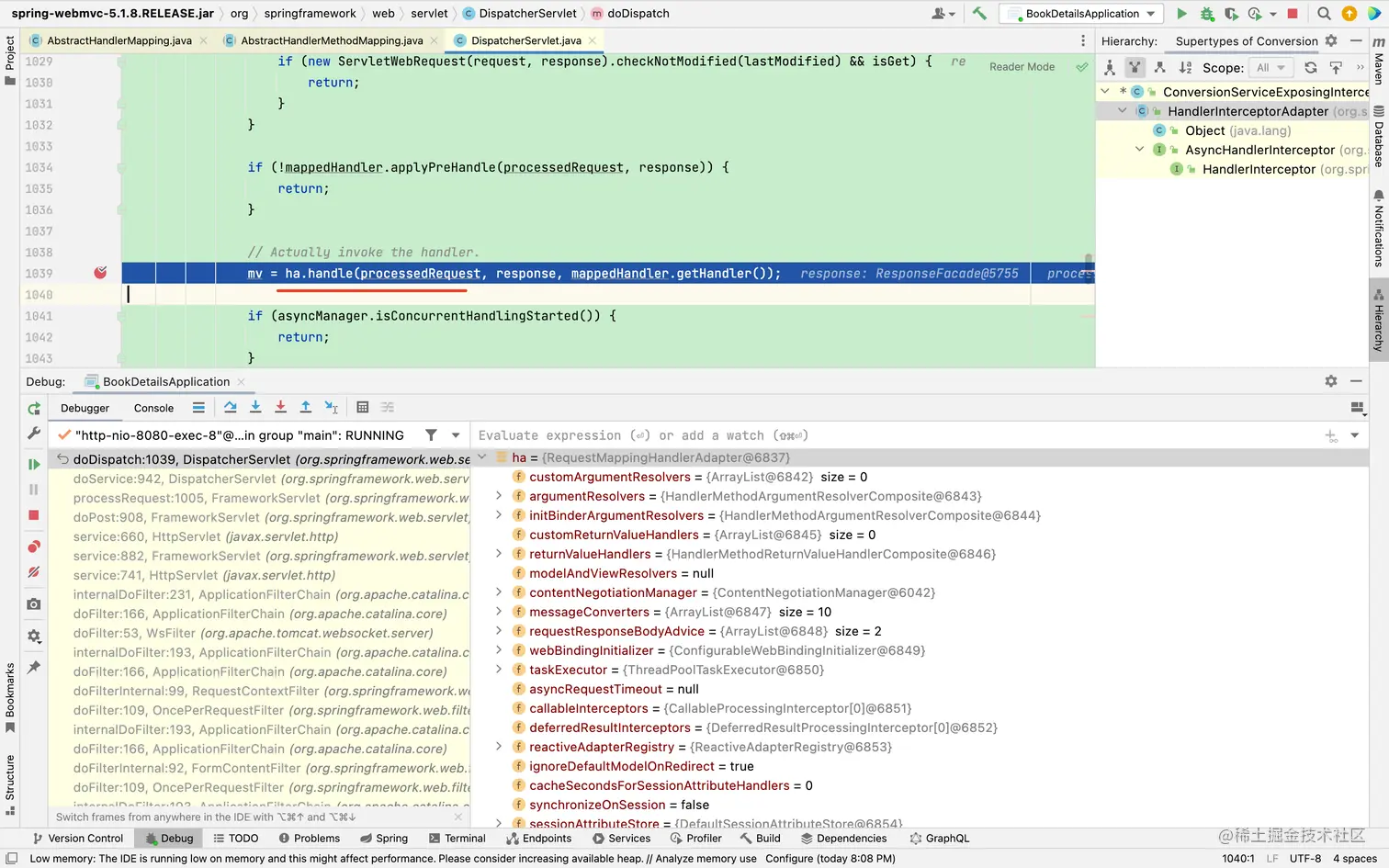Open thread selector dropdown arrow
Image resolution: width=1389 pixels, height=868 pixels.
(x=456, y=435)
